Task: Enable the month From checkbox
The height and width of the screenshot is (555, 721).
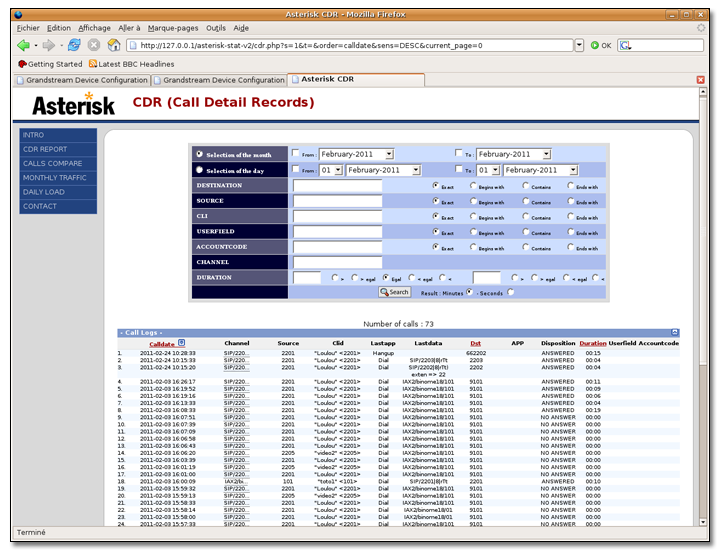Action: pos(296,153)
